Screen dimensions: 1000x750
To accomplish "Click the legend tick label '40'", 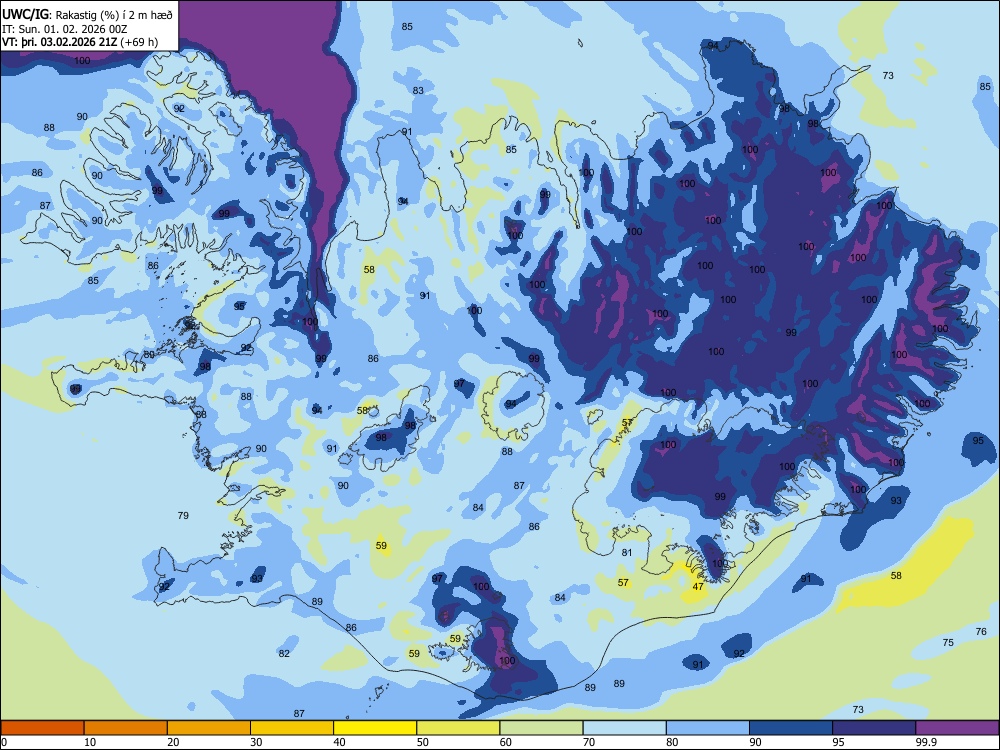I will (x=339, y=742).
